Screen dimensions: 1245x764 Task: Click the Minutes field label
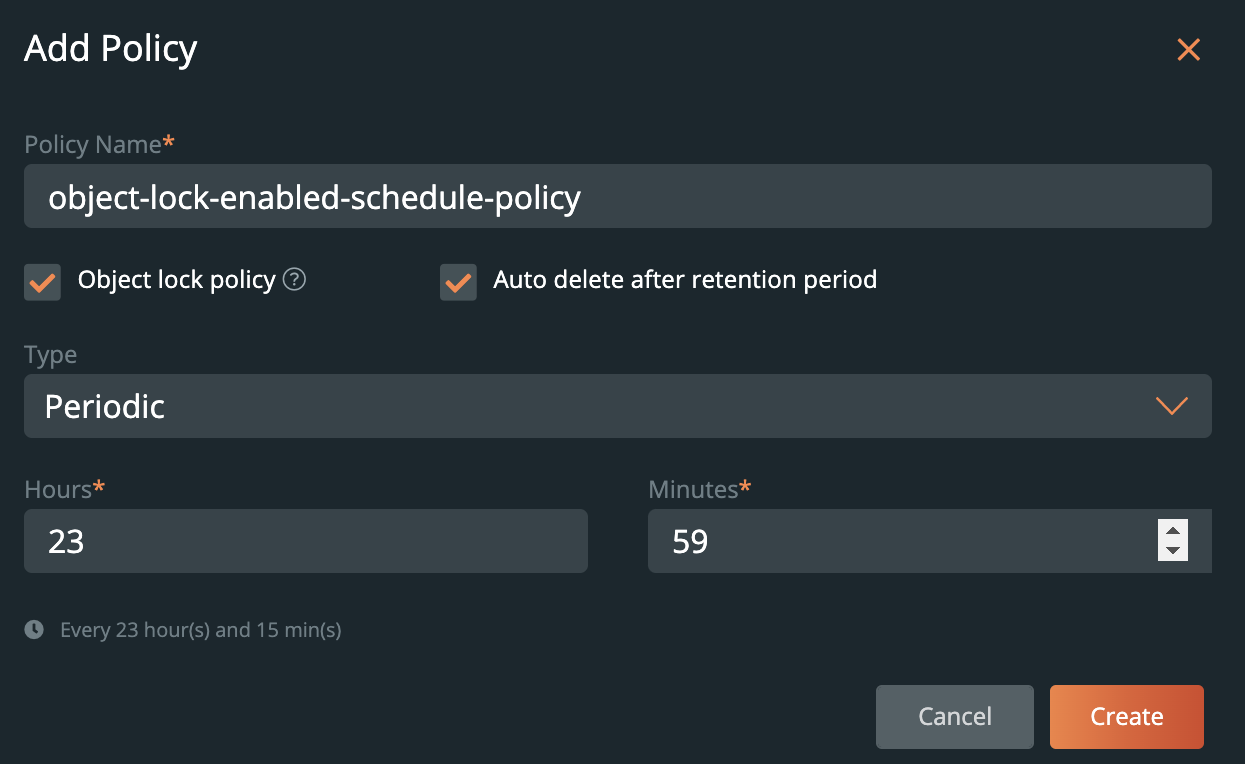click(693, 489)
